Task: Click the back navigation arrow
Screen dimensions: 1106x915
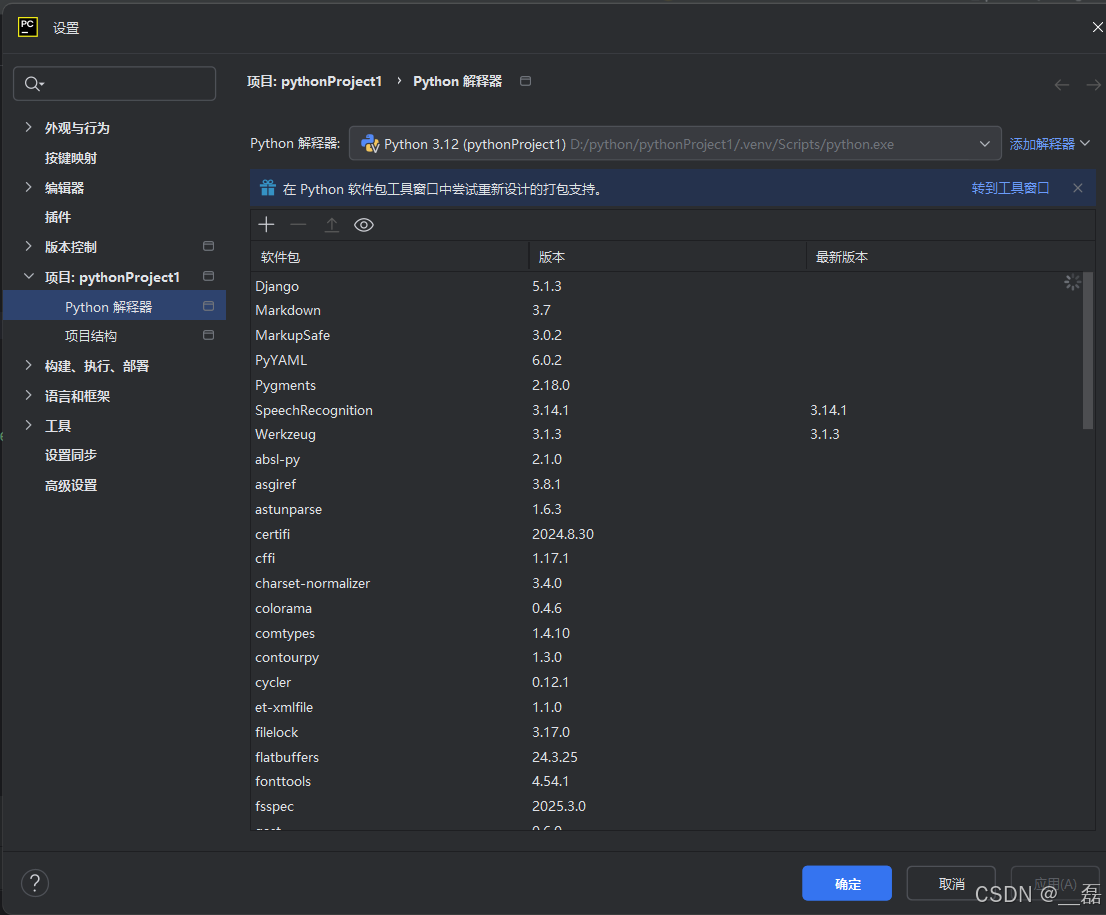Action: [1062, 85]
